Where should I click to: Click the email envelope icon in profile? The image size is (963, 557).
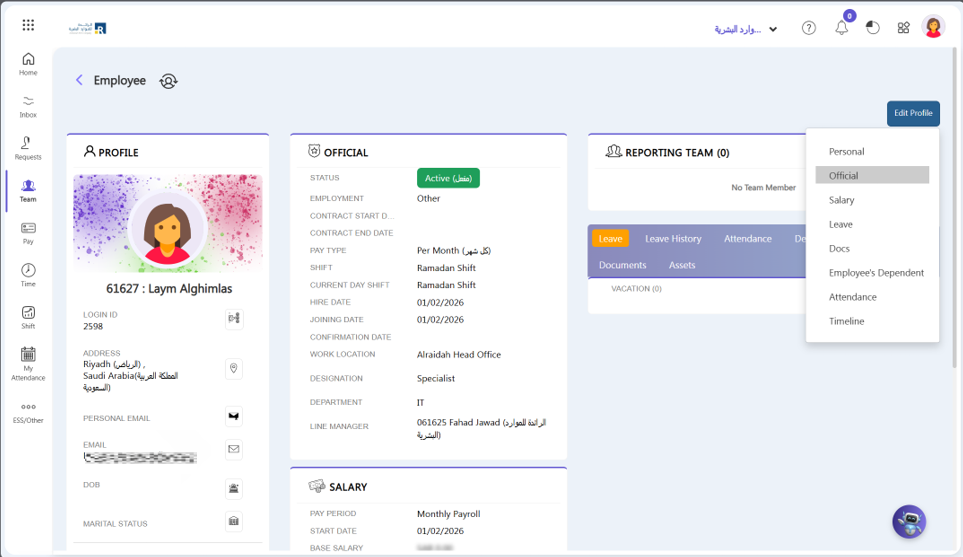[234, 450]
